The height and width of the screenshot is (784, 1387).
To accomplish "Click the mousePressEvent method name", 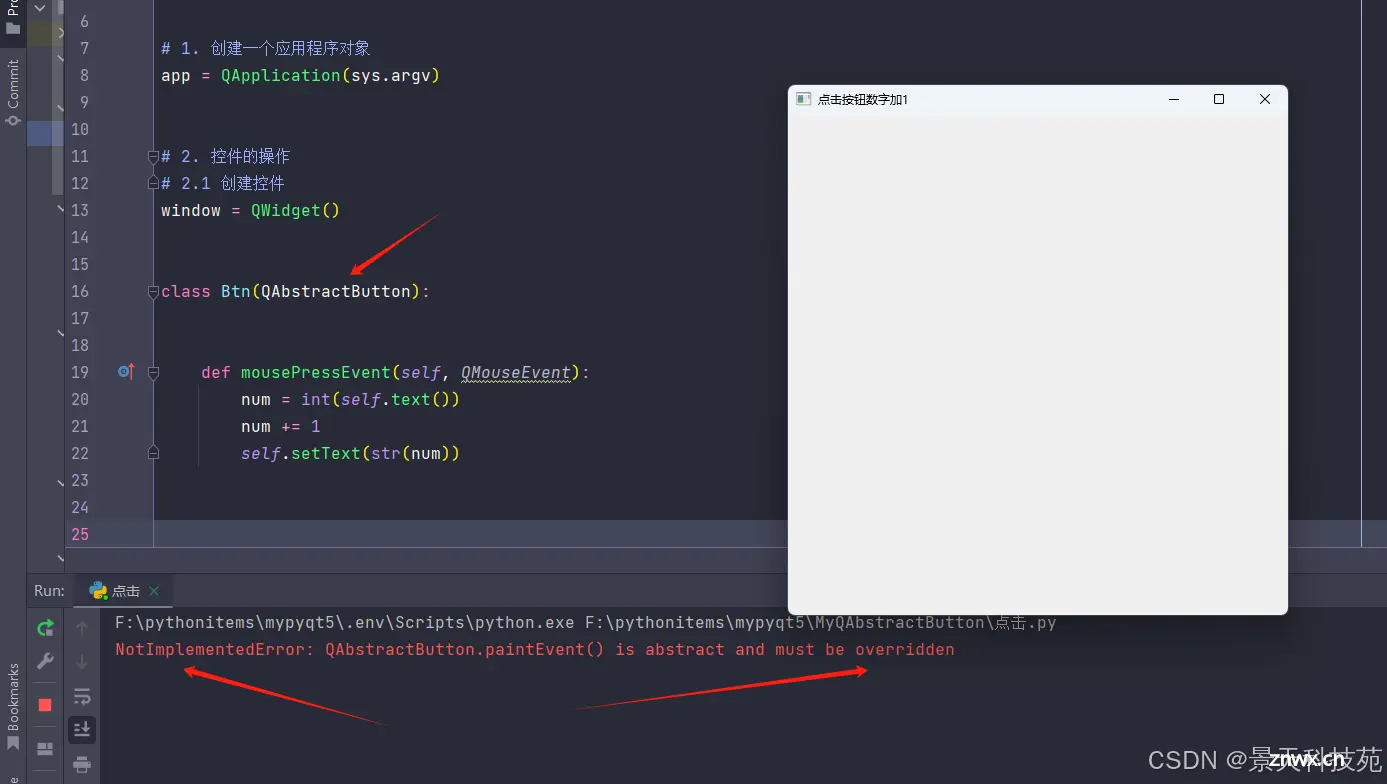I will coord(316,372).
